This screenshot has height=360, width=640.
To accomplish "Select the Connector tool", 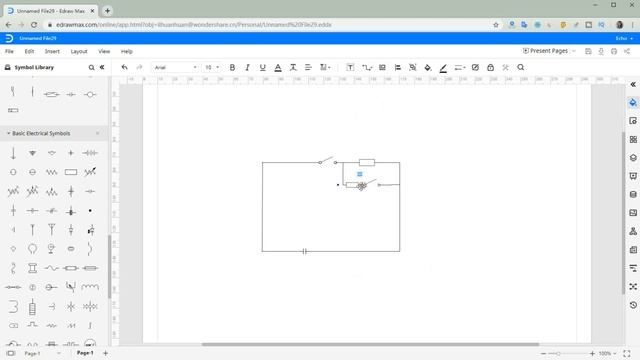I will point(367,67).
